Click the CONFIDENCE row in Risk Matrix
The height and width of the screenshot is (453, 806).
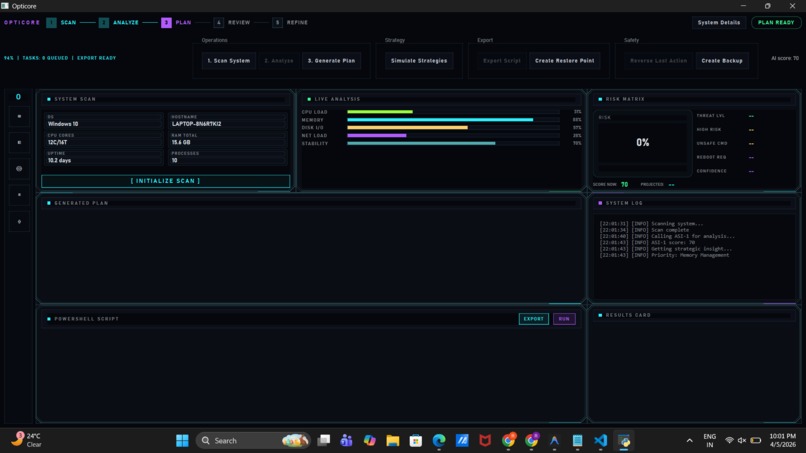[725, 171]
